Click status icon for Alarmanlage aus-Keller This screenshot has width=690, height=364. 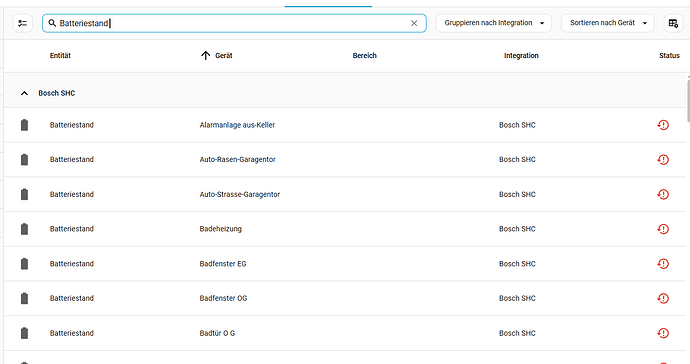pos(663,125)
